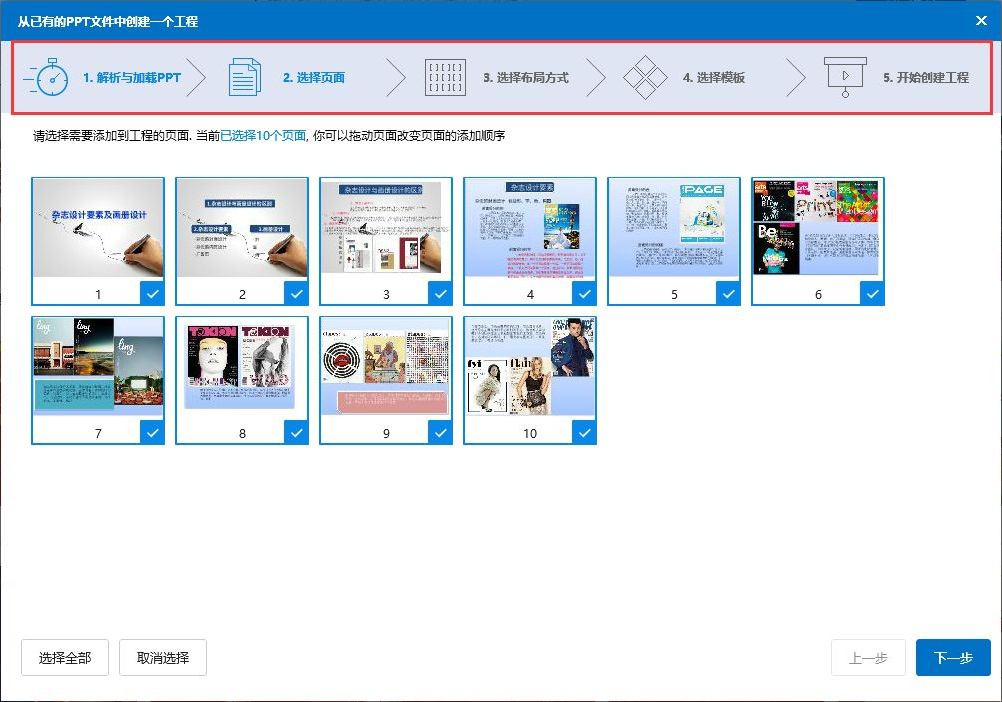
Task: Deselect page 7 via its checkmark
Action: (152, 432)
